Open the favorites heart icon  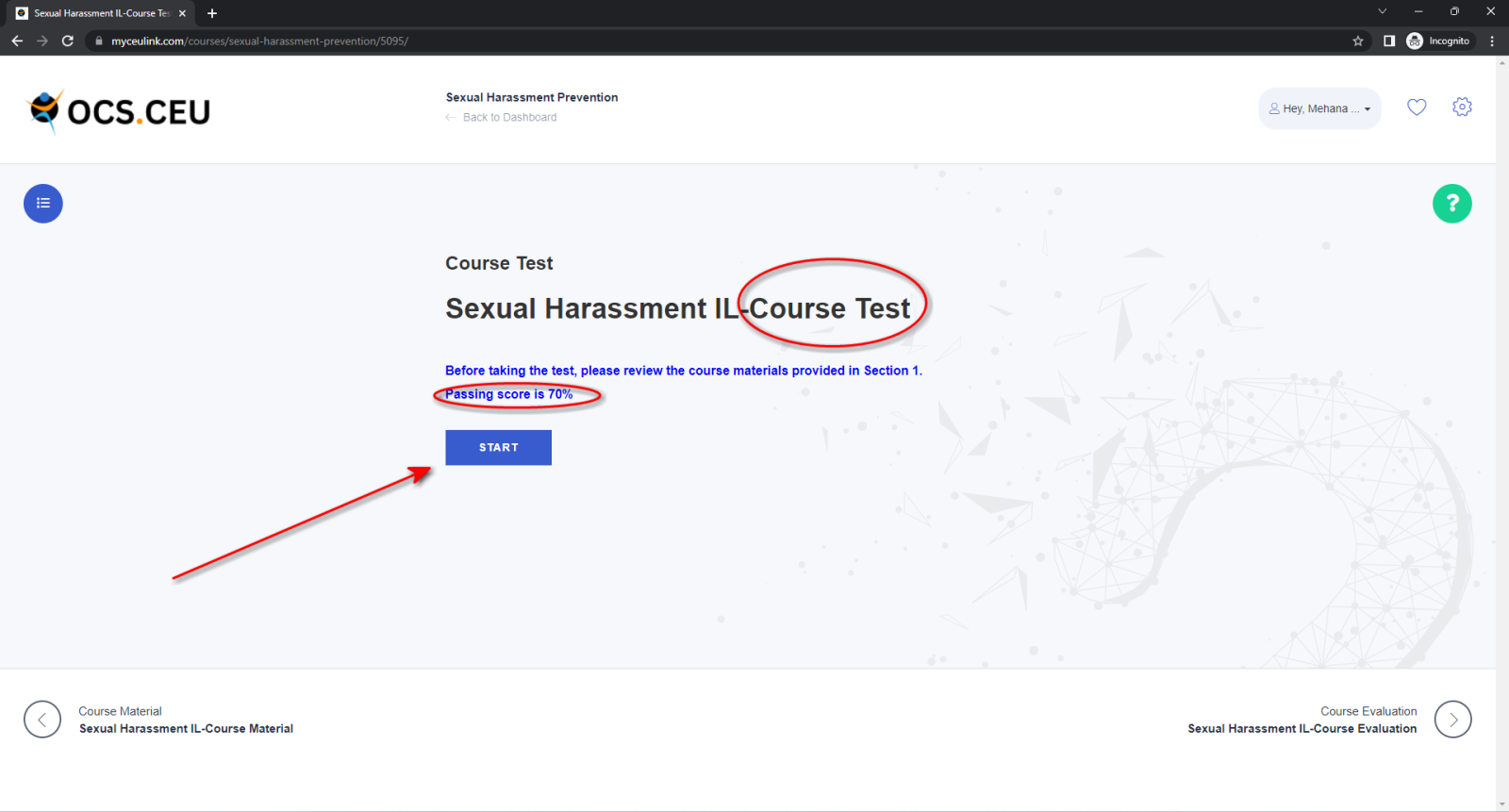(1417, 108)
